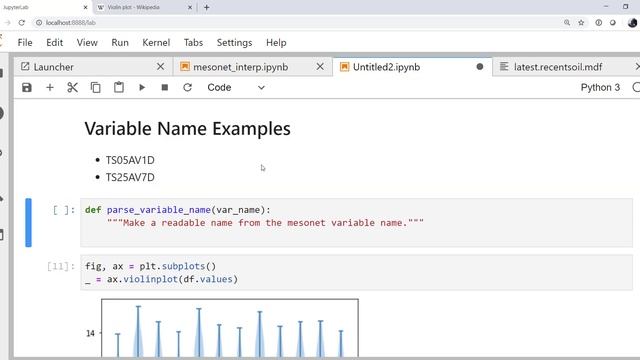This screenshot has width=640, height=360.
Task: Paste cell from clipboard icon
Action: click(119, 87)
